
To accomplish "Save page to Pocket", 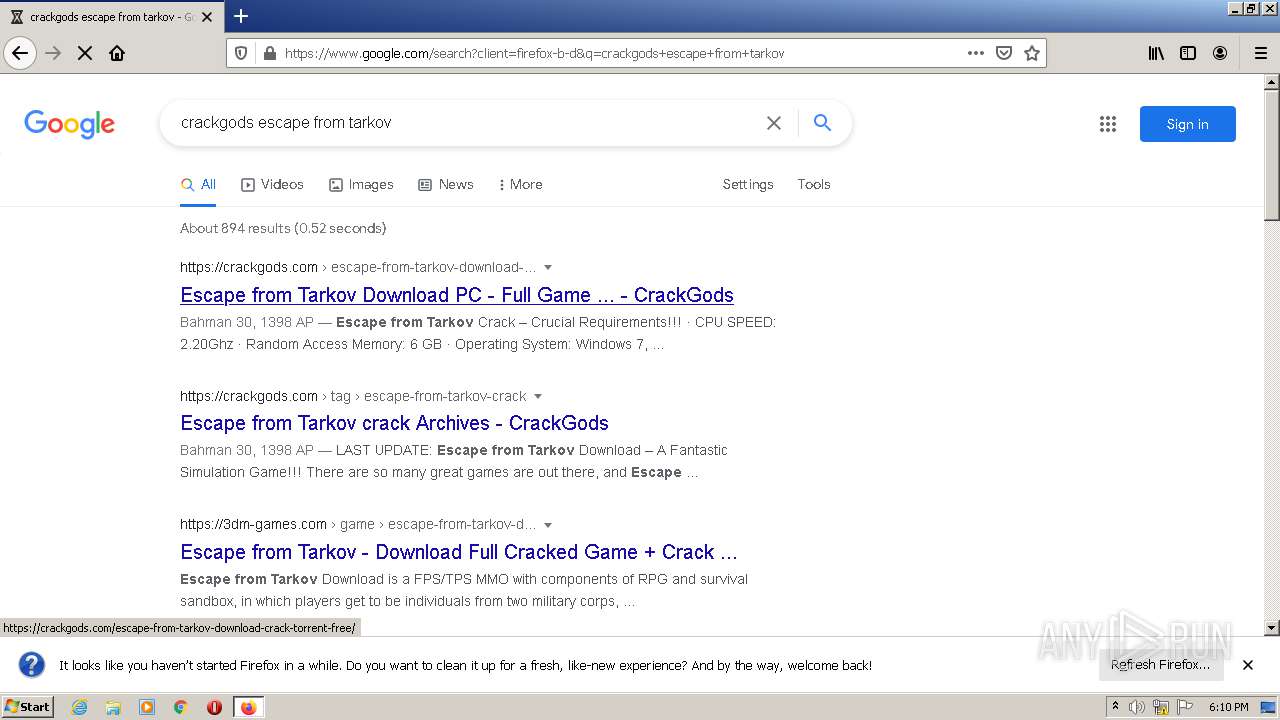I will pyautogui.click(x=1004, y=53).
